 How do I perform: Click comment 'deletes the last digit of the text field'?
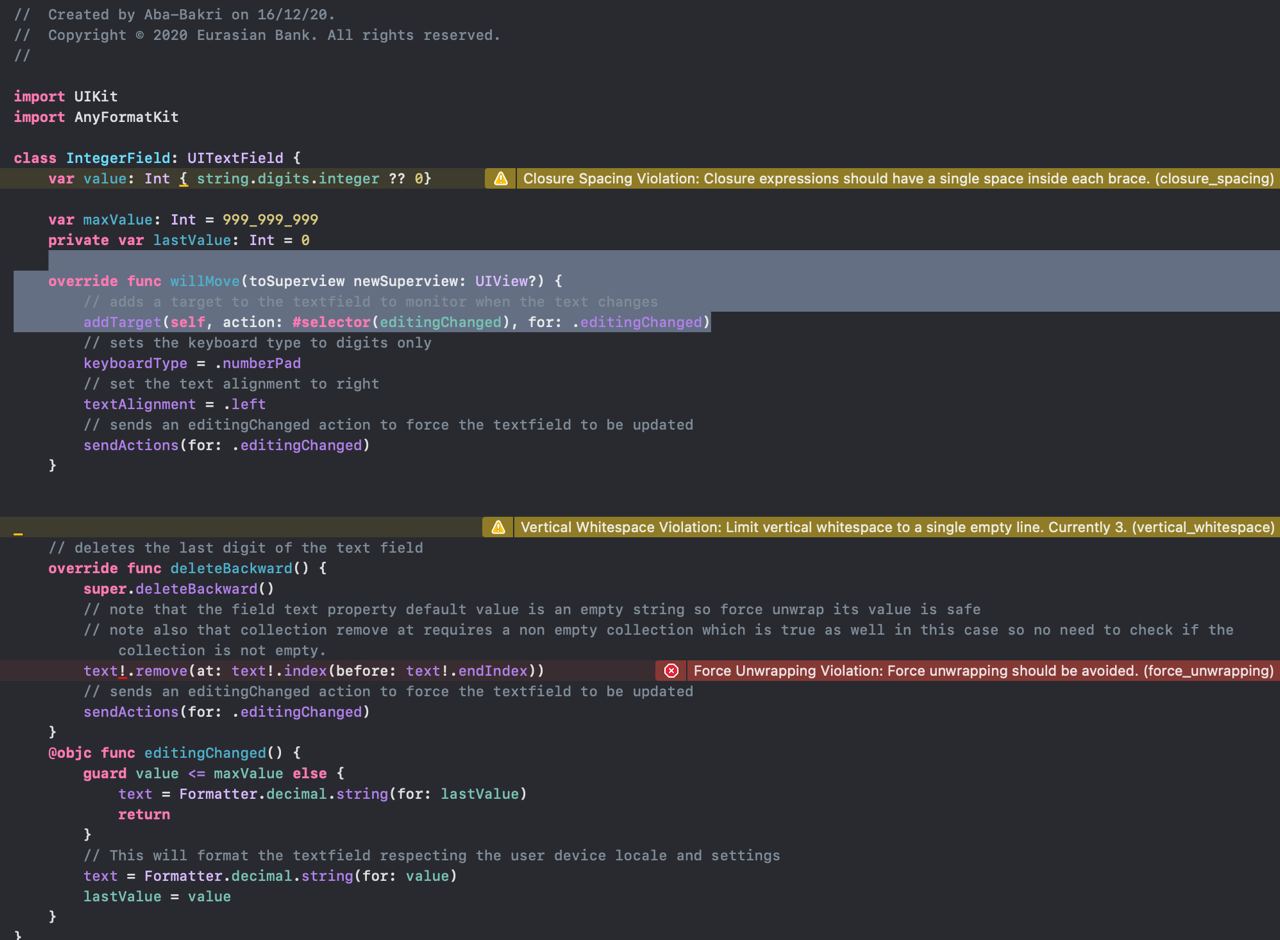click(x=235, y=548)
